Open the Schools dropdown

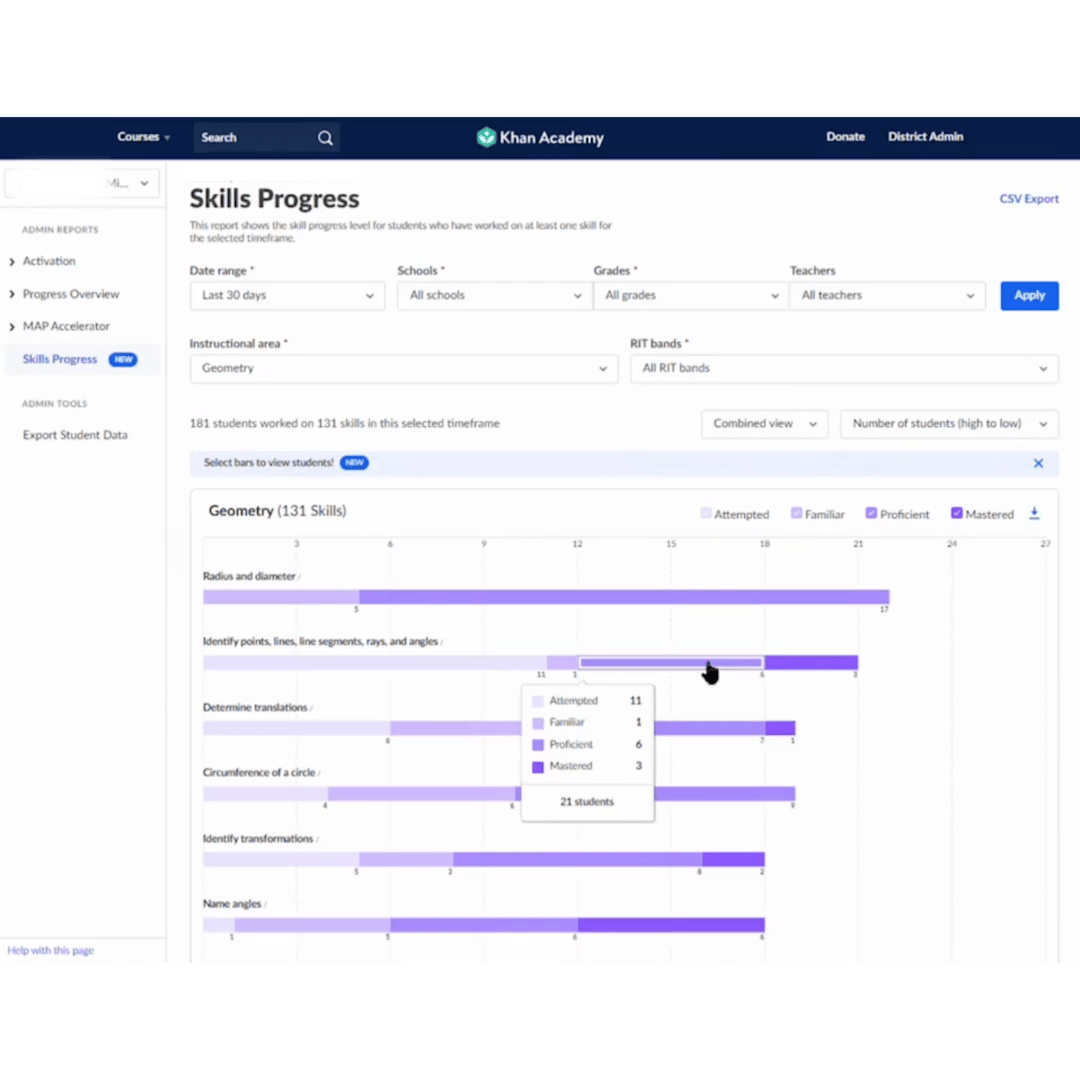(495, 295)
